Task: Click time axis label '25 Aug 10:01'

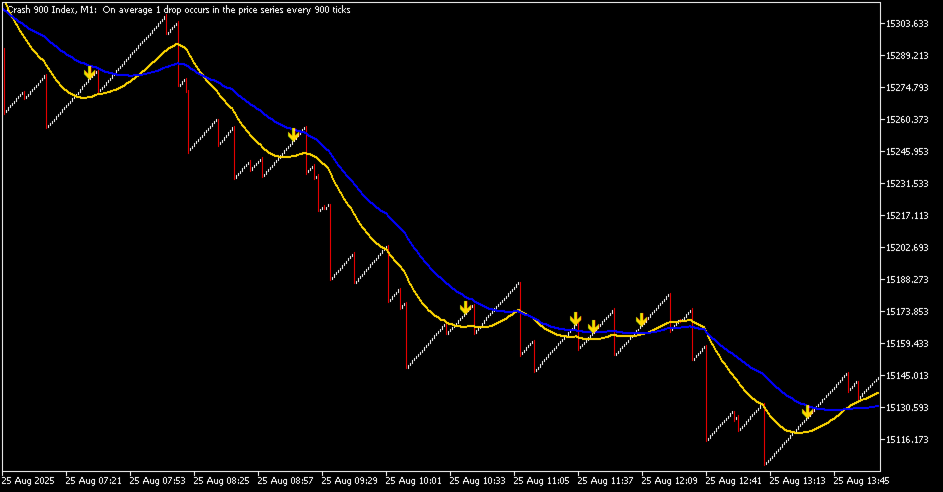Action: [x=413, y=481]
